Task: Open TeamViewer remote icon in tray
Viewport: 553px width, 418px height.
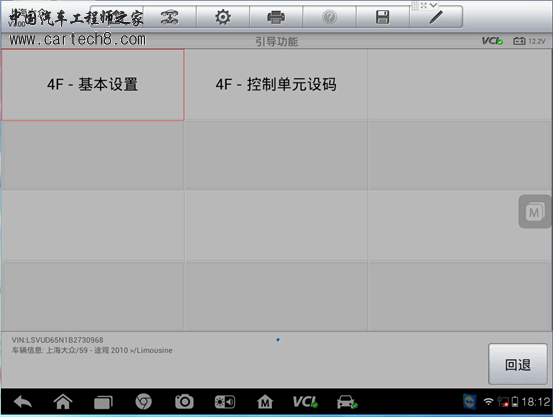Action: pos(469,402)
